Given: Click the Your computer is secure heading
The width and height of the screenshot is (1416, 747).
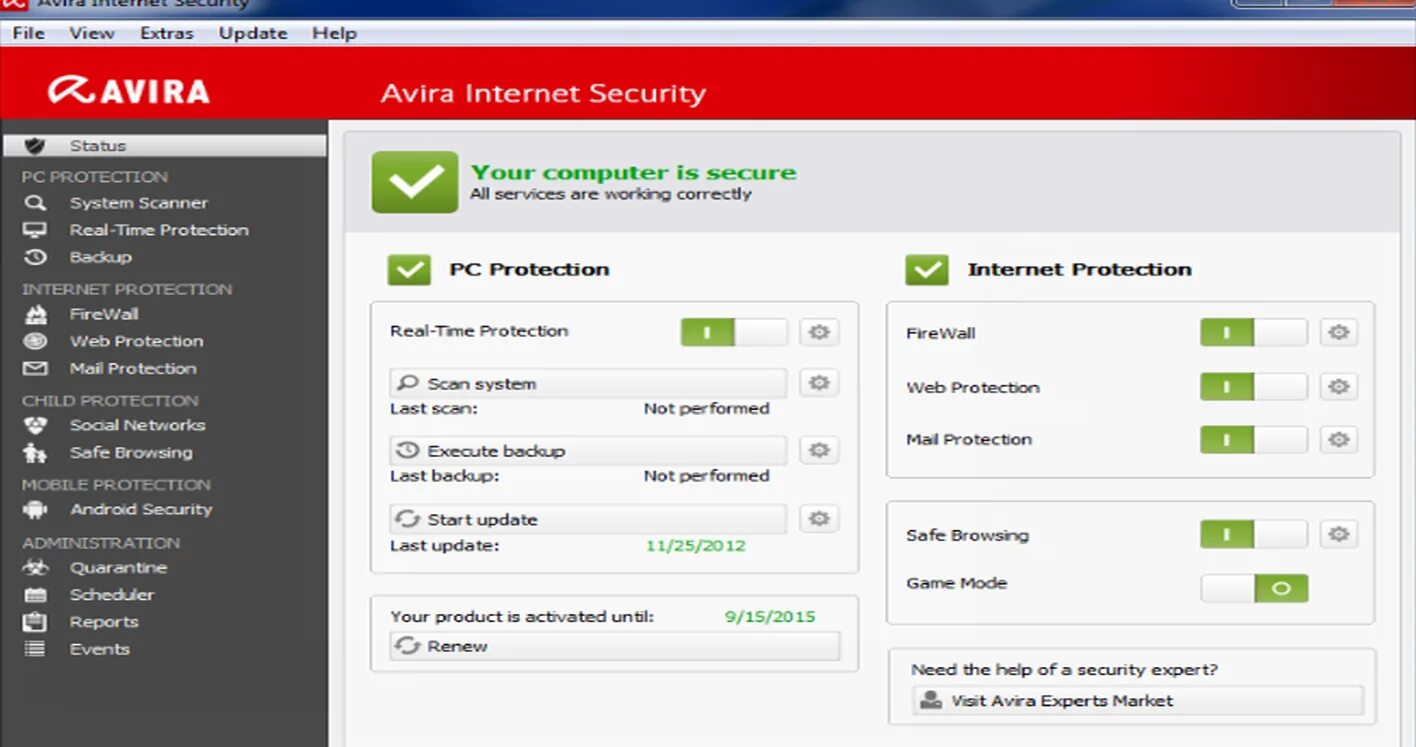Looking at the screenshot, I should pos(634,172).
